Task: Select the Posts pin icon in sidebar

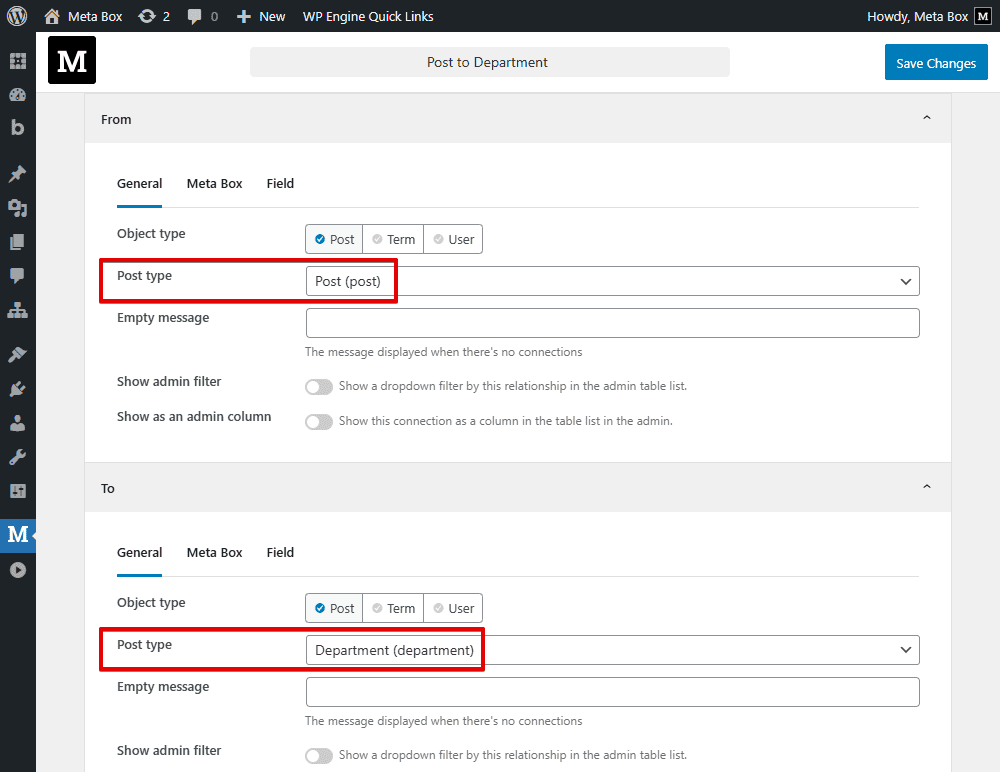Action: click(x=18, y=172)
